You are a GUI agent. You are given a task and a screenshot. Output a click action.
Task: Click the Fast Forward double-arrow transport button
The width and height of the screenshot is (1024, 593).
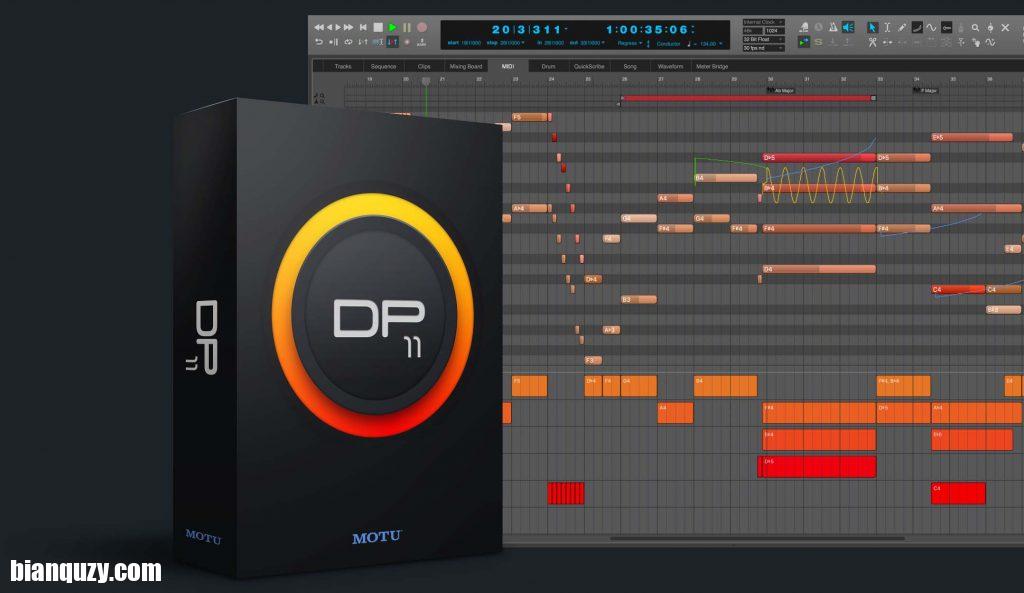349,27
